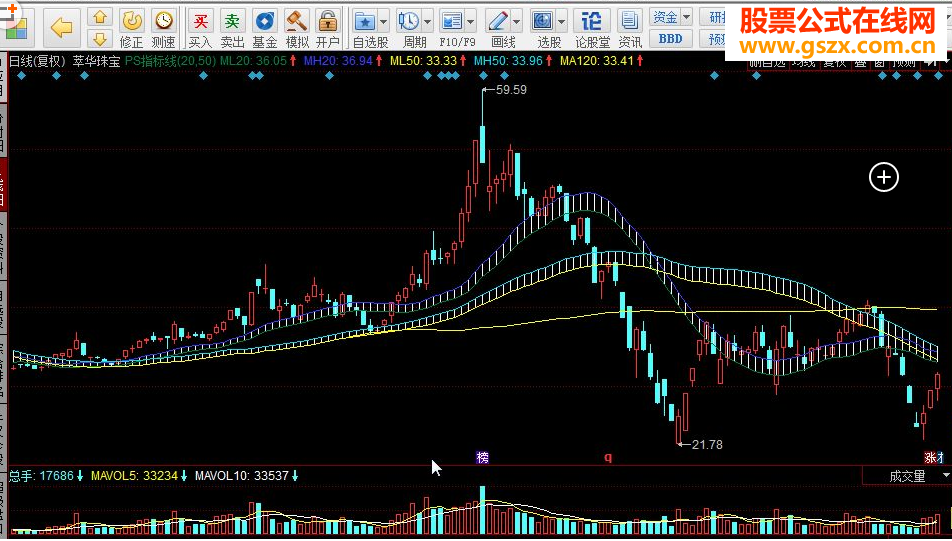The height and width of the screenshot is (541, 952).
Task: Open the 测速 speed test tool
Action: point(163,29)
